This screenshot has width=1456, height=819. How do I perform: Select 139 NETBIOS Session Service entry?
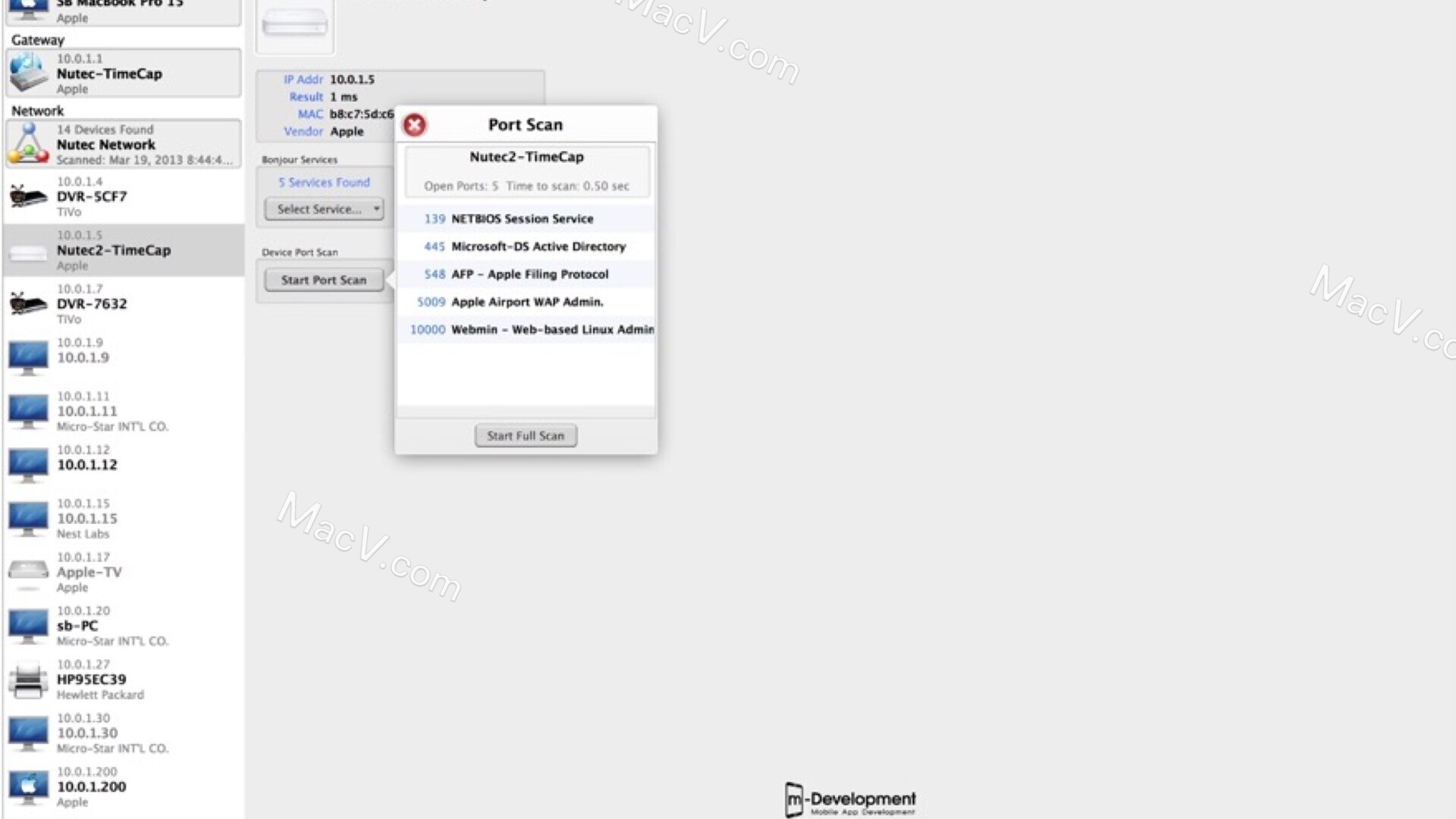pos(527,218)
